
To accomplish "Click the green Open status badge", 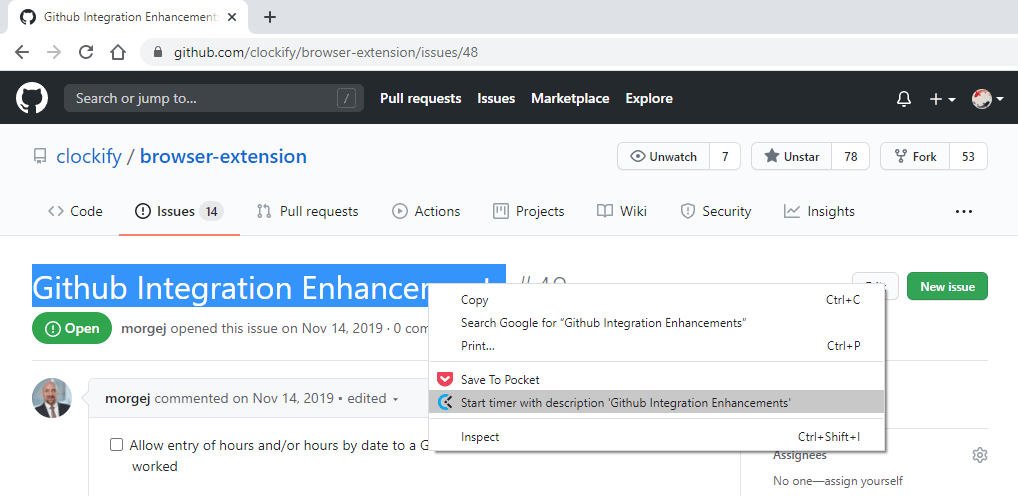I will (72, 329).
